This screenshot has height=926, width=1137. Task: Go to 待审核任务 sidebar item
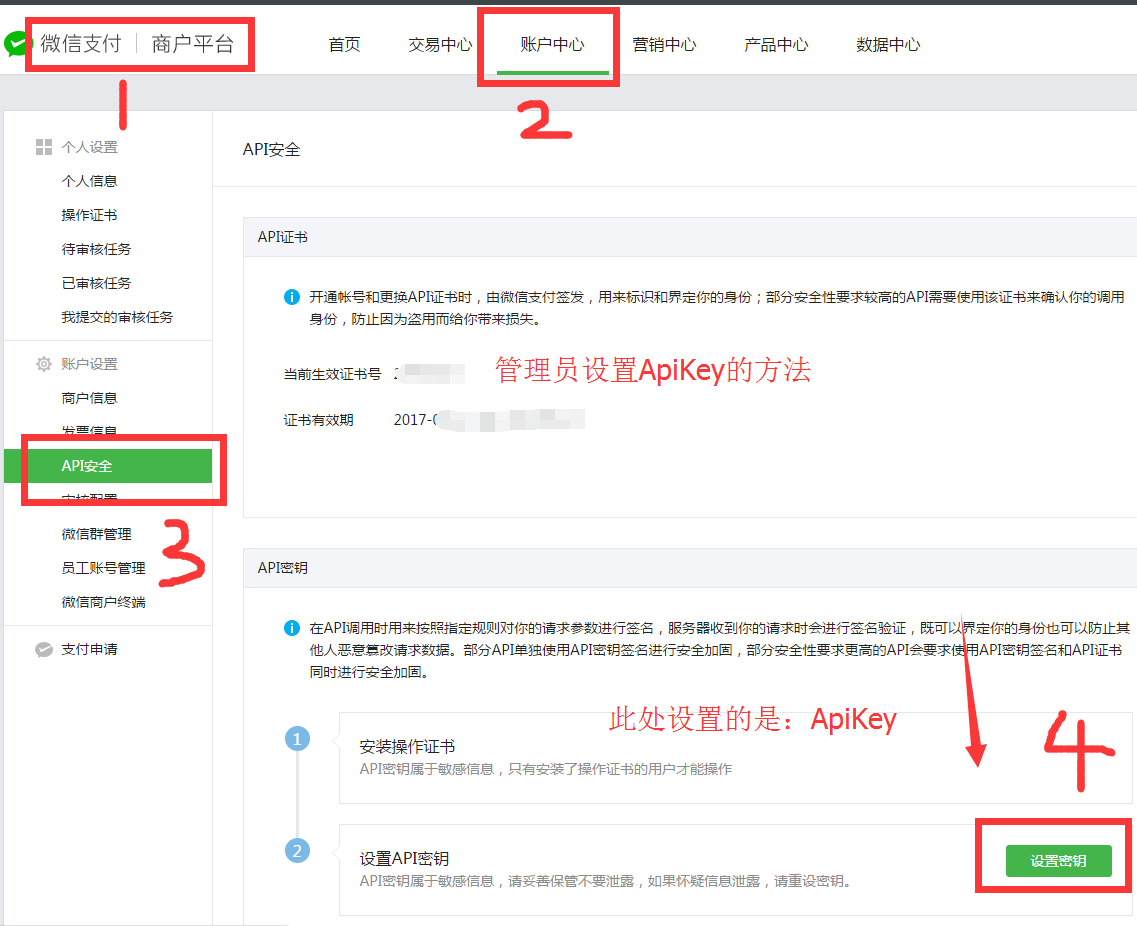pyautogui.click(x=96, y=249)
